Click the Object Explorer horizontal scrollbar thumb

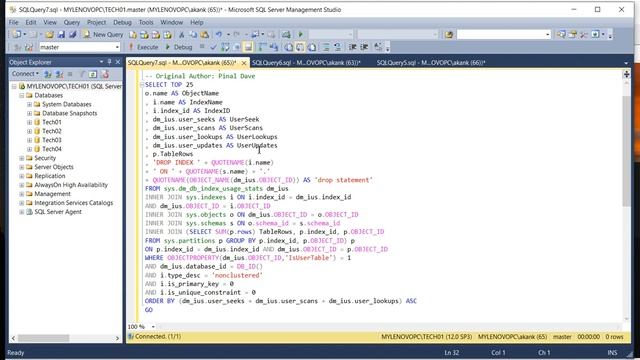point(44,338)
